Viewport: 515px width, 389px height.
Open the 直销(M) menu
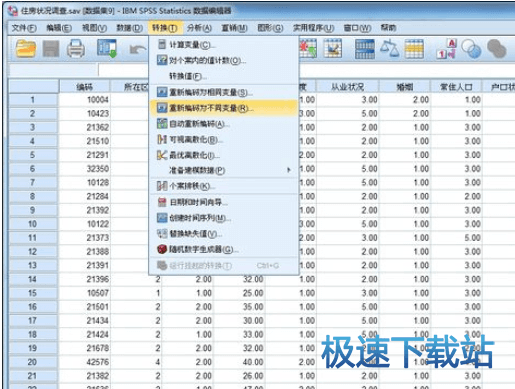click(235, 28)
